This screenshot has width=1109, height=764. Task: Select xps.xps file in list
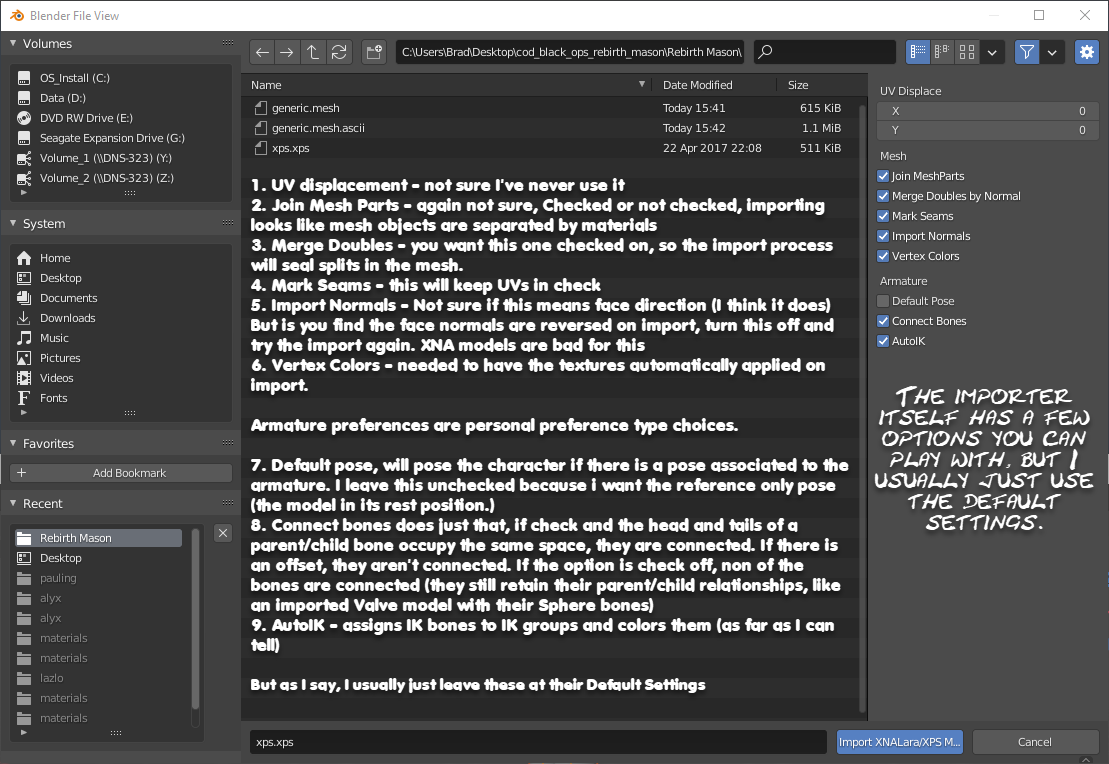pos(550,148)
